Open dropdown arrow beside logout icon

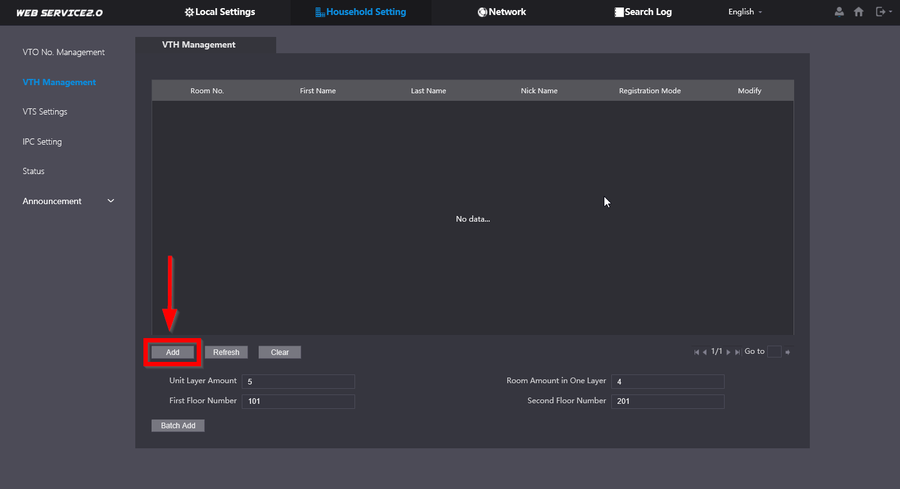click(889, 12)
